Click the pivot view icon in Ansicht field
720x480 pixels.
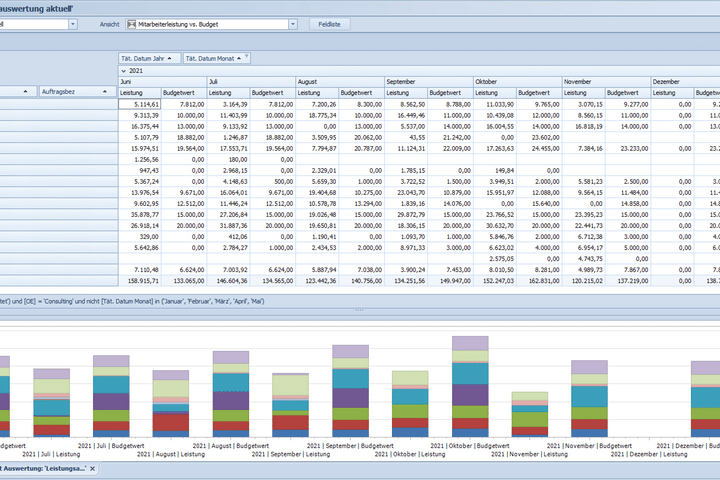coord(132,23)
